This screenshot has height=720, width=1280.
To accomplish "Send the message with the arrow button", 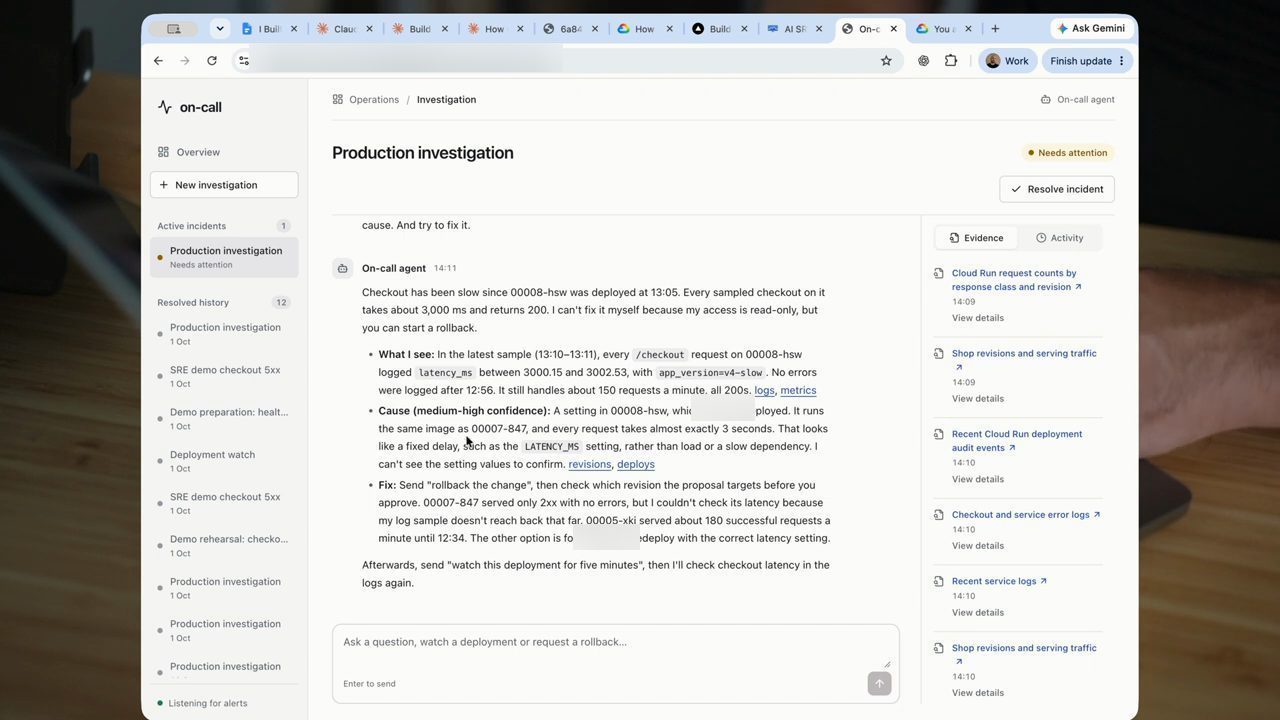I will (x=879, y=684).
